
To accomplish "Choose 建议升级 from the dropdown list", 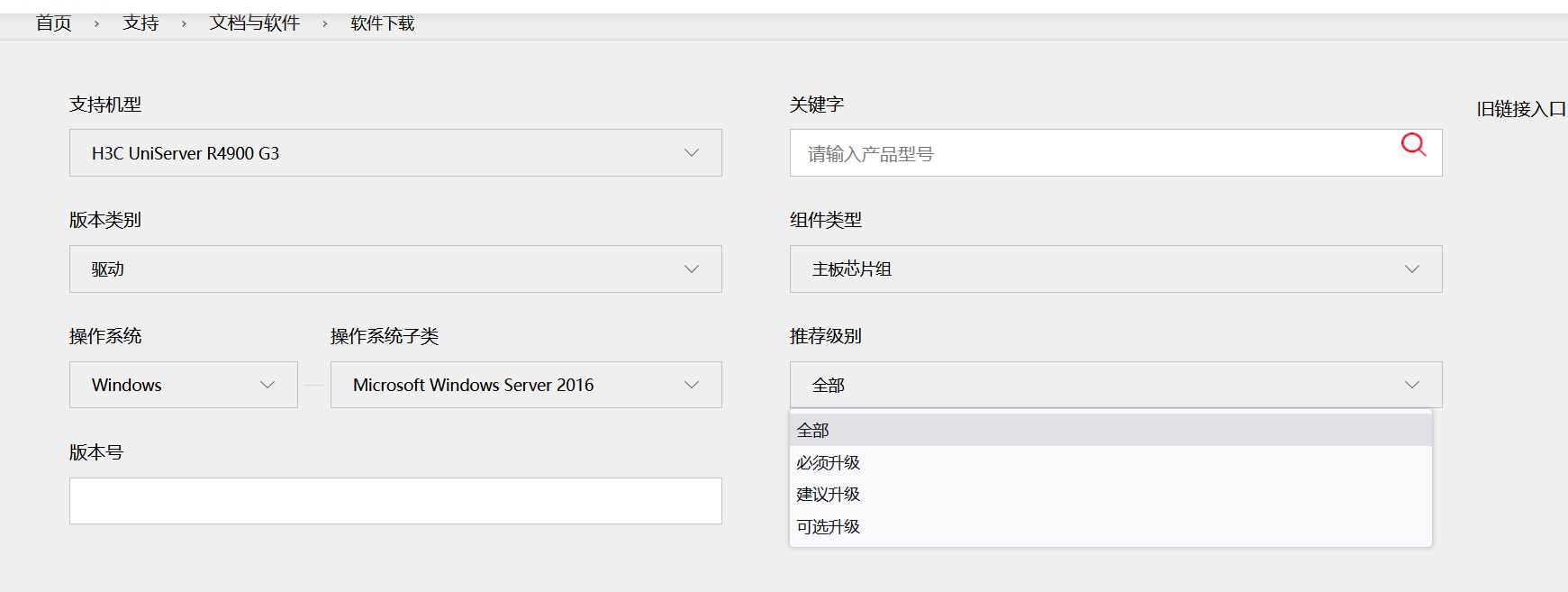I will [829, 495].
